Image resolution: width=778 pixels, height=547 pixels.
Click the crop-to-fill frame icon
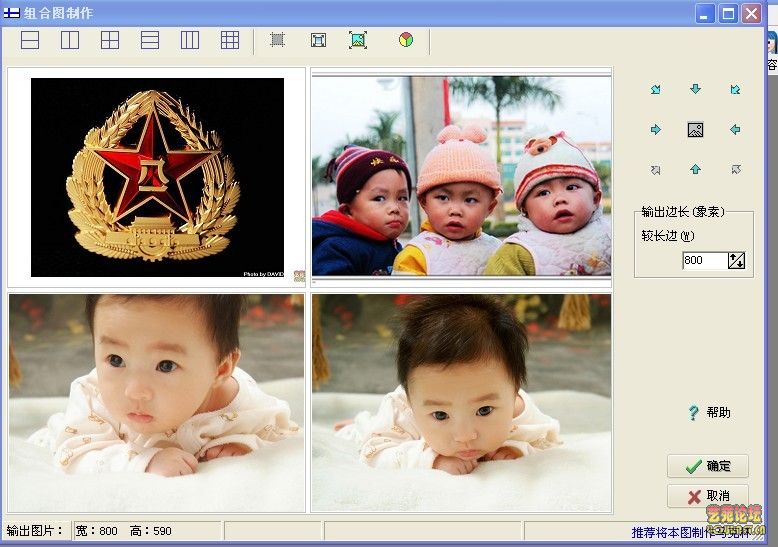(x=277, y=40)
